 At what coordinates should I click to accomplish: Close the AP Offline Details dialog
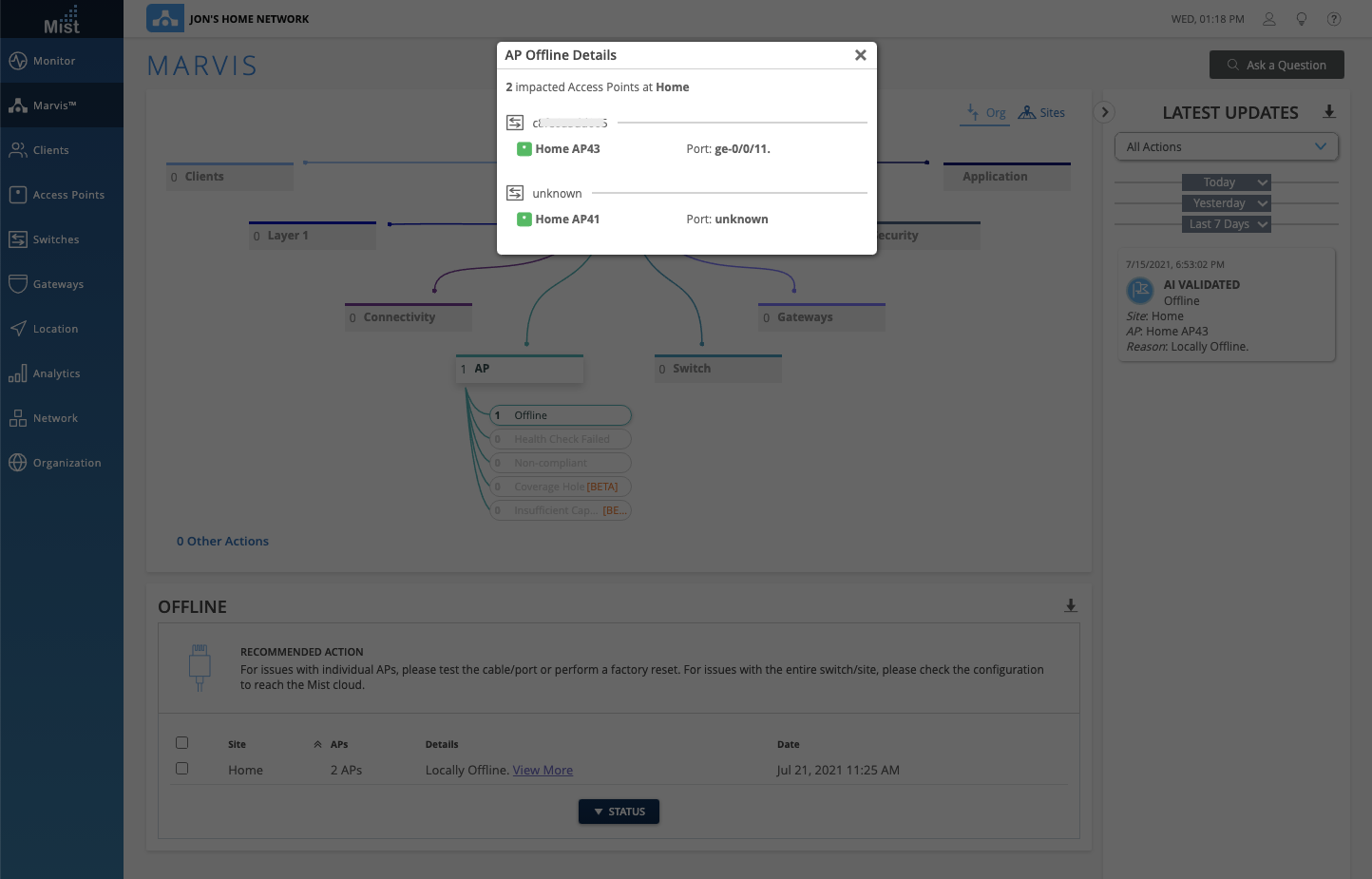click(860, 55)
